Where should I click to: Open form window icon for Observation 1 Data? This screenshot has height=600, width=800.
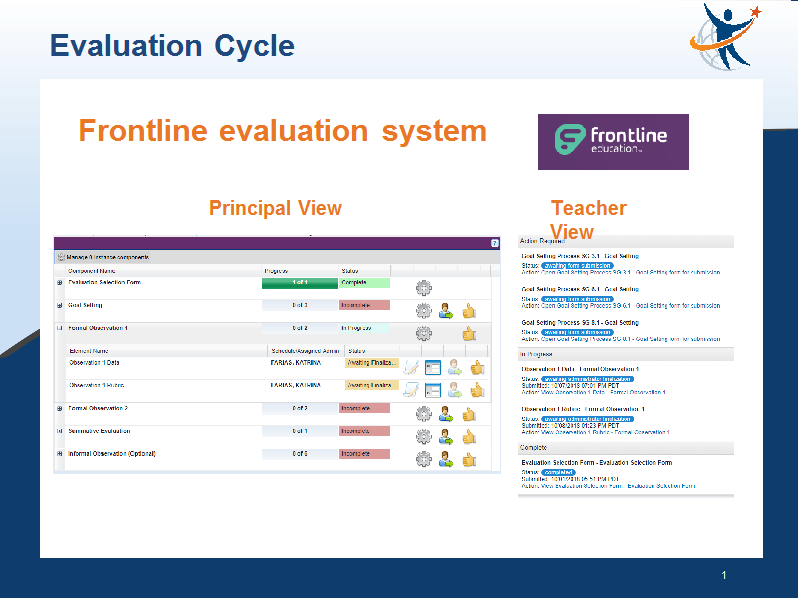[x=433, y=367]
